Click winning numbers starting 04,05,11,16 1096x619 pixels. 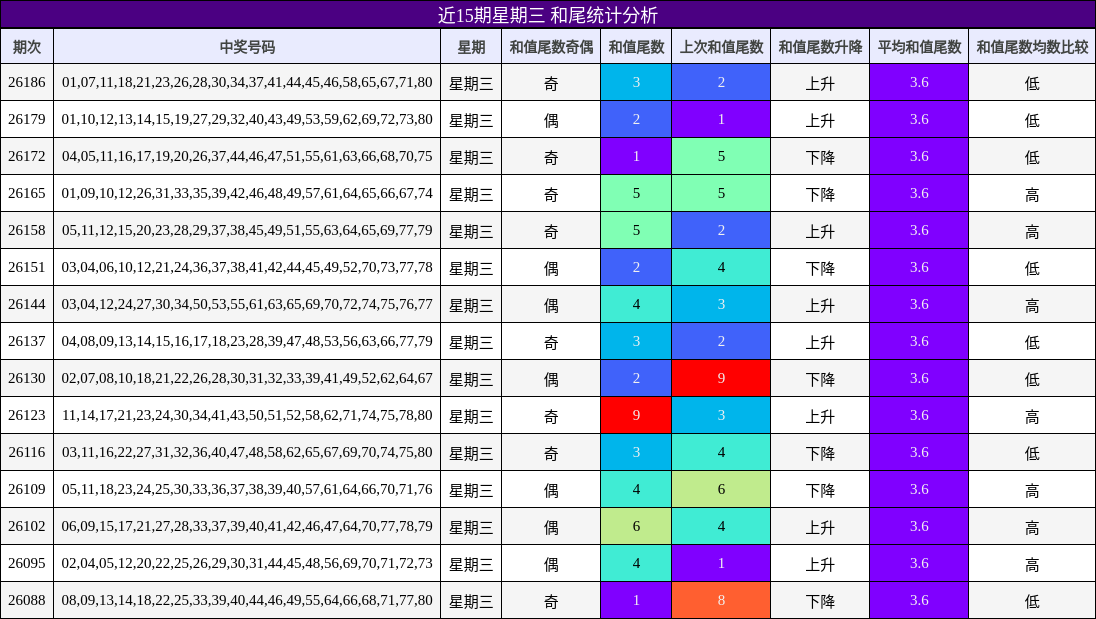click(247, 156)
